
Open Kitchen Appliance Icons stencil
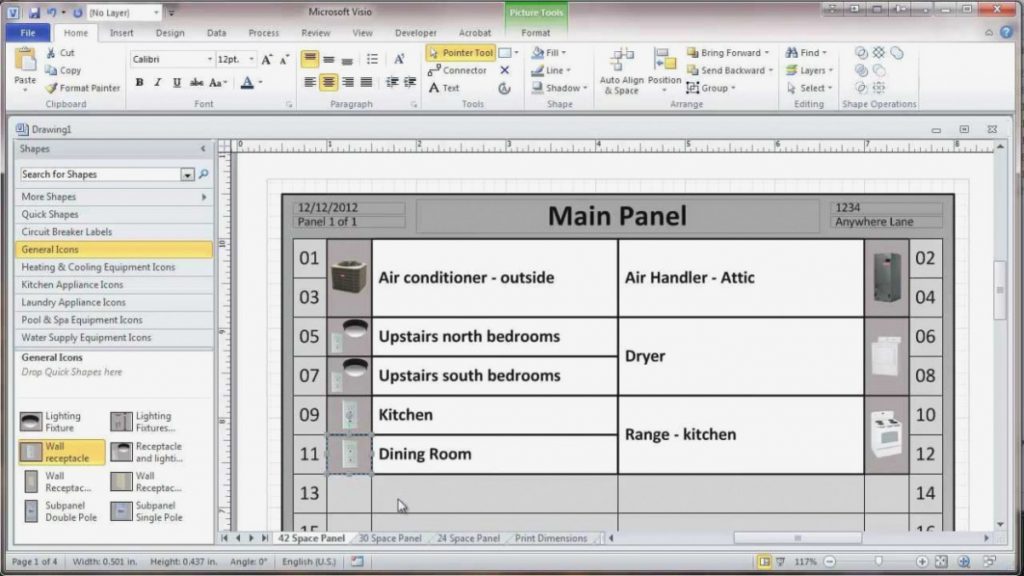[x=72, y=285]
